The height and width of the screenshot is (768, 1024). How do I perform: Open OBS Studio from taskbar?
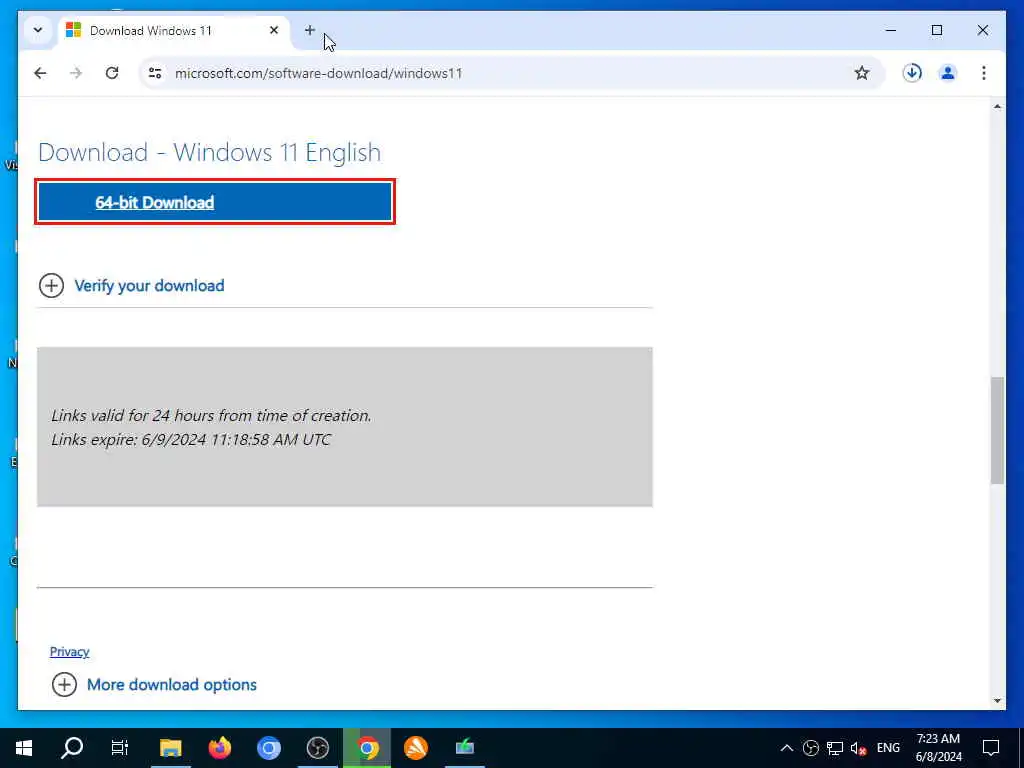point(317,748)
